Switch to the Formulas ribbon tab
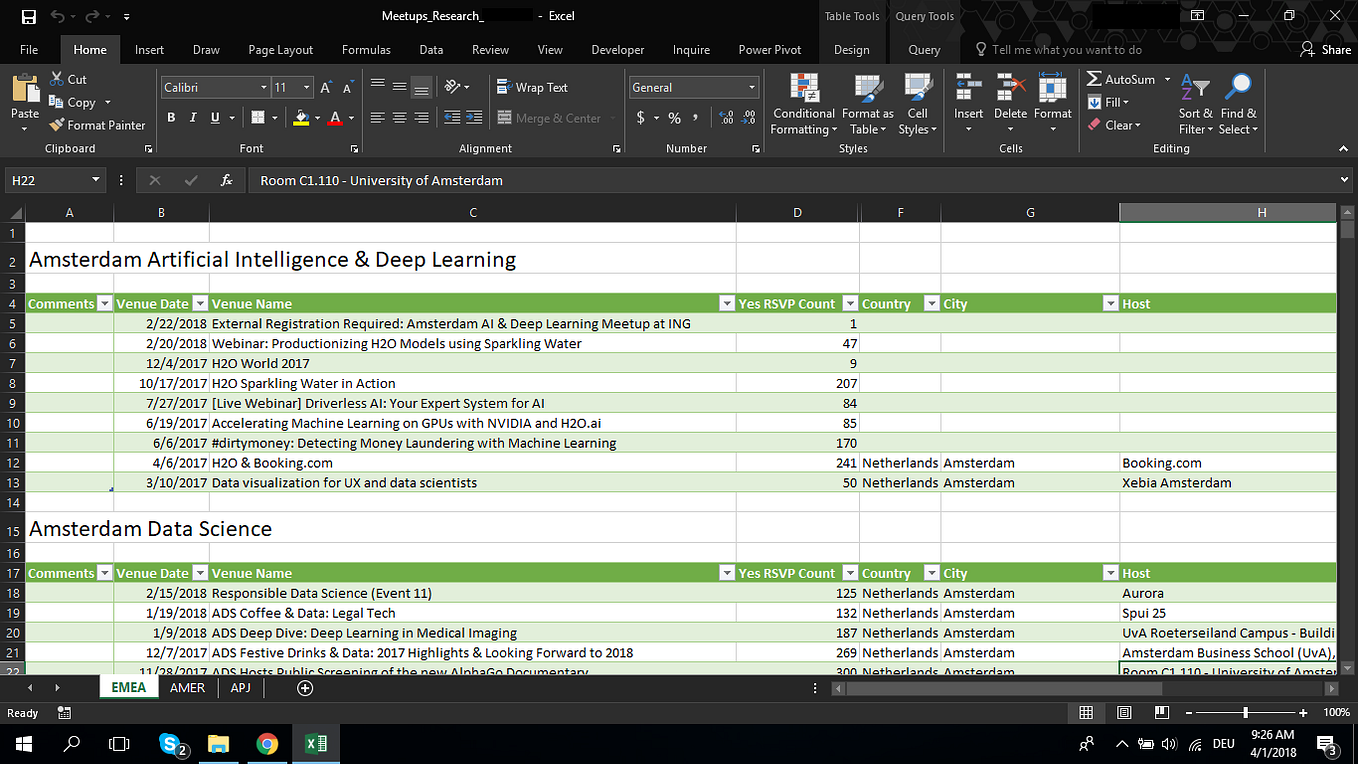 366,49
